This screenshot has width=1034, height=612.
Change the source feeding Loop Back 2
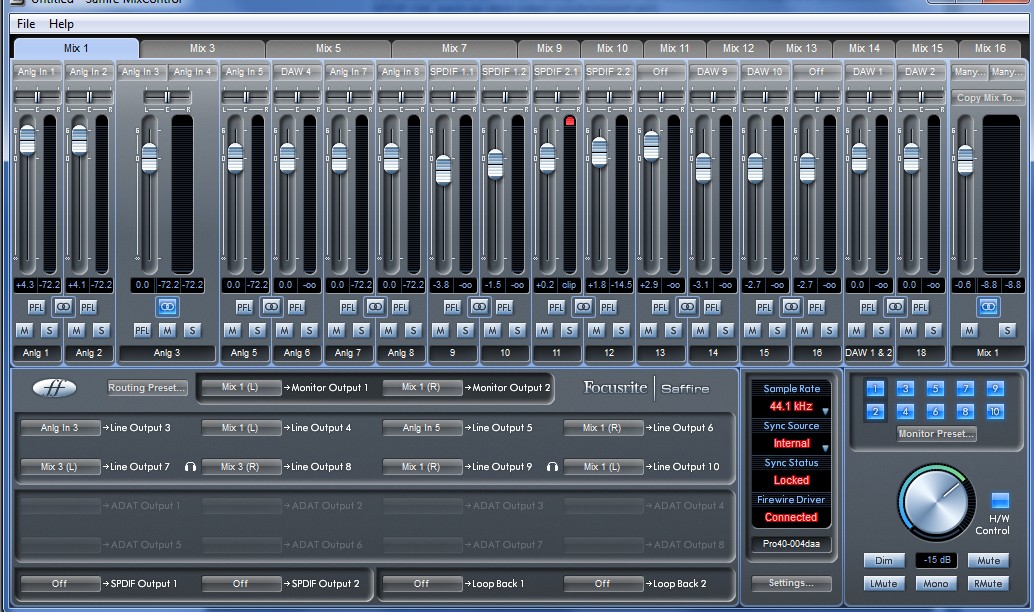pyautogui.click(x=603, y=584)
